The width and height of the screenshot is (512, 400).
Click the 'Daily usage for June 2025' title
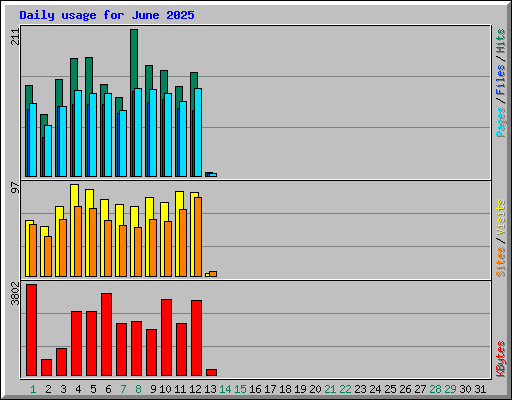point(107,15)
